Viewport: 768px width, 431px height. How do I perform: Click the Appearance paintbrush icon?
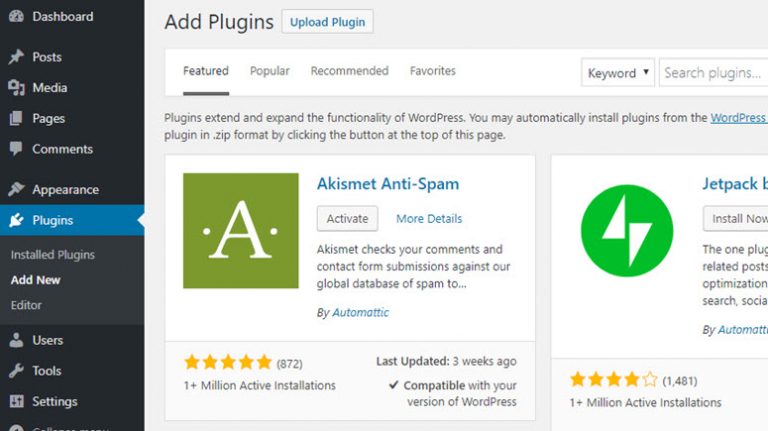16,190
